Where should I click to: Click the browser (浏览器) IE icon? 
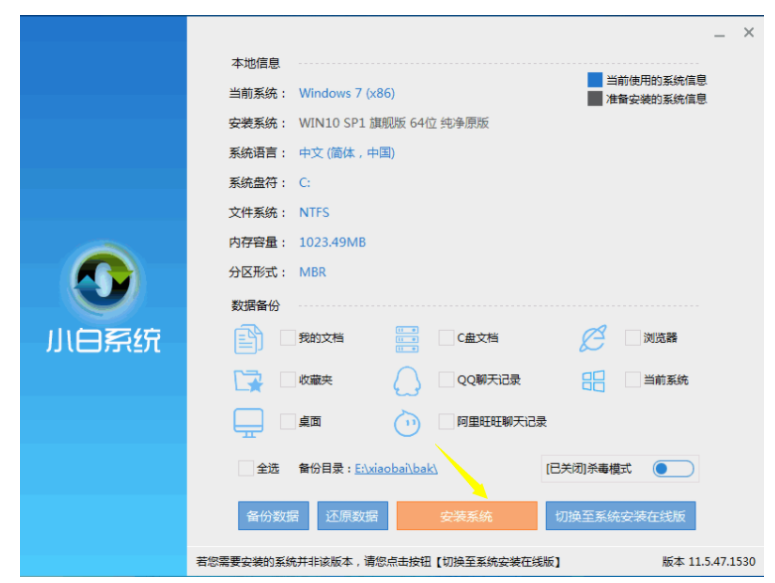(x=592, y=339)
